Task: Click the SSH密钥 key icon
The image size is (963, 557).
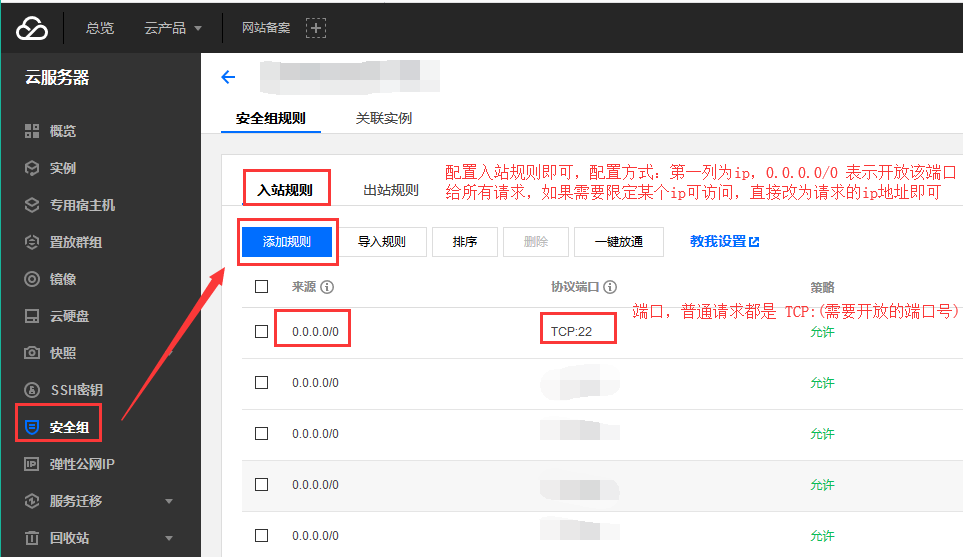Action: pos(32,390)
